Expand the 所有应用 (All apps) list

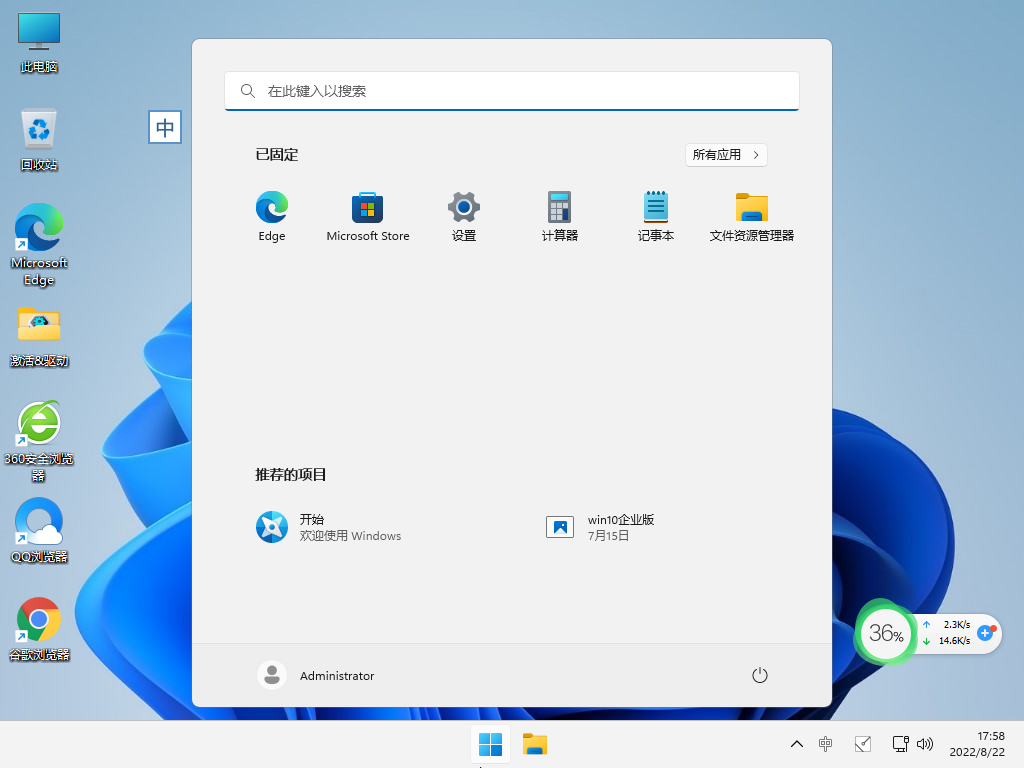[726, 155]
